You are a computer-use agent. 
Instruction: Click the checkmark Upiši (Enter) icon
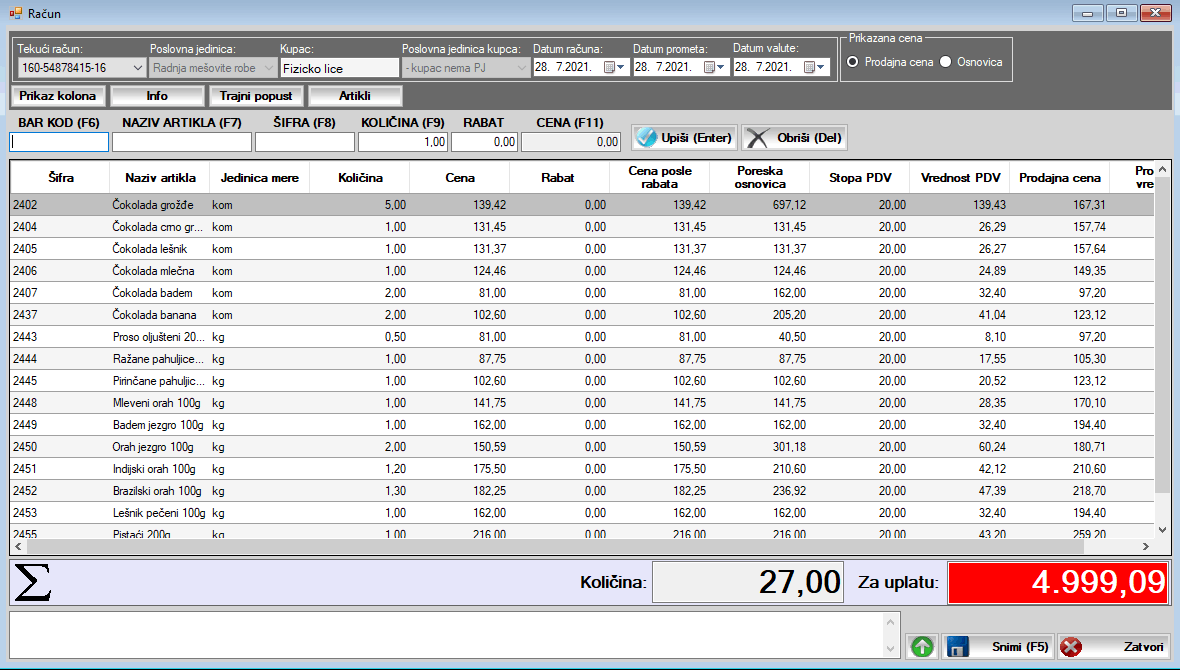point(647,138)
